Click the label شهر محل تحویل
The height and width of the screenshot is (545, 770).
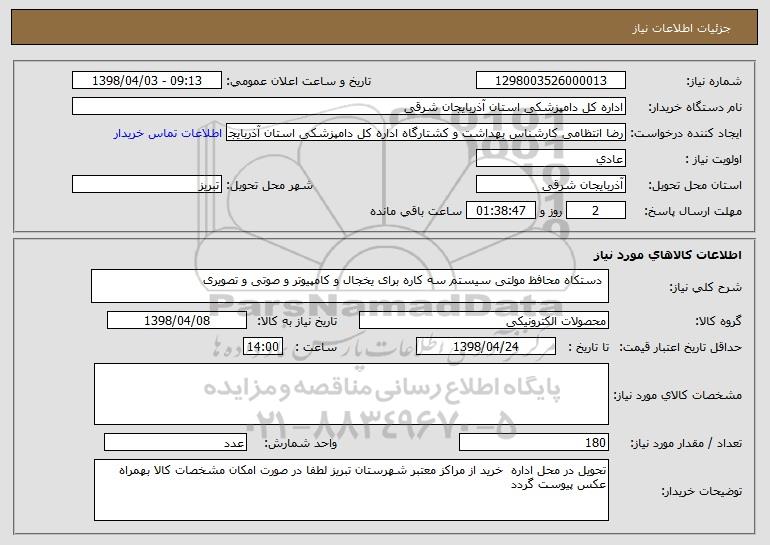click(270, 186)
